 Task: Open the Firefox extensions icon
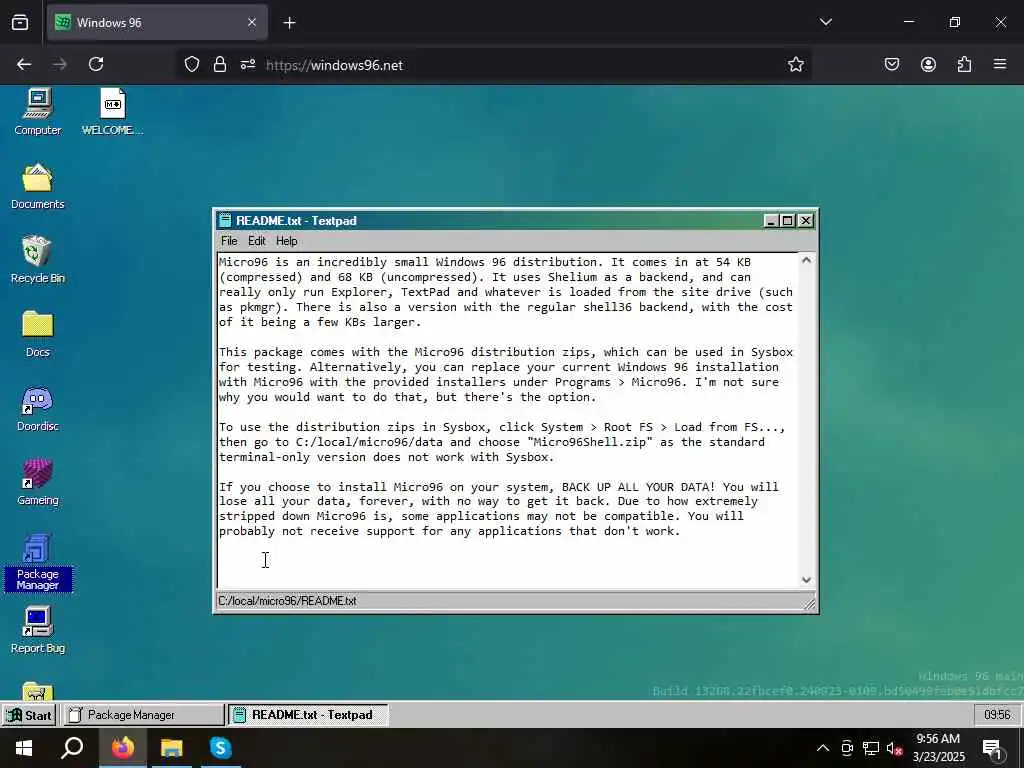click(964, 64)
